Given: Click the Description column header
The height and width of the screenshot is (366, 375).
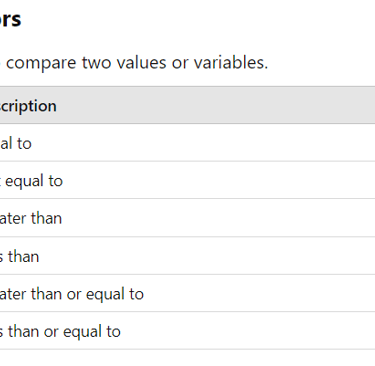Looking at the screenshot, I should (28, 106).
